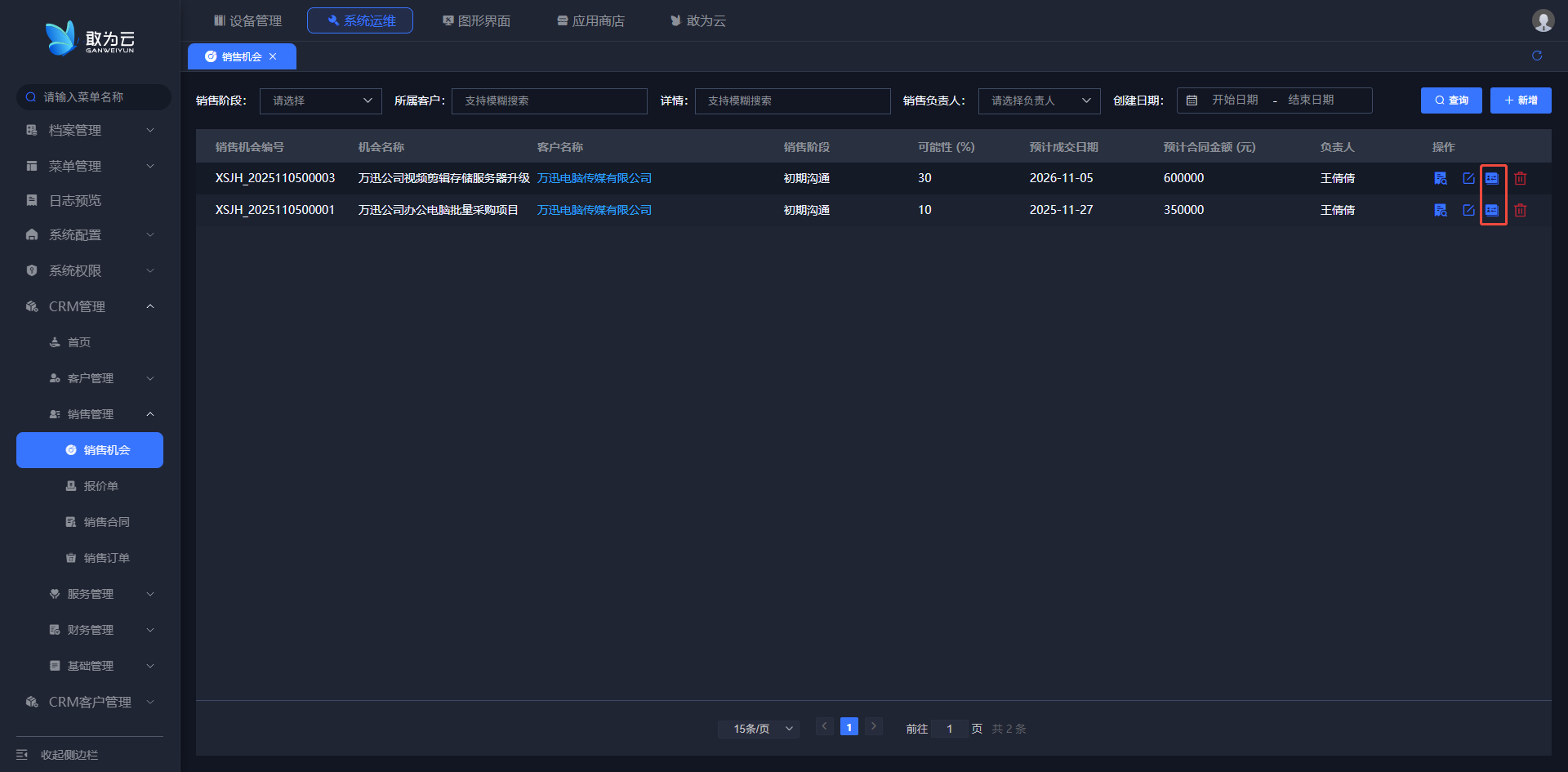The height and width of the screenshot is (772, 1568).
Task: Switch to the 设备管理 top menu
Action: pos(247,20)
